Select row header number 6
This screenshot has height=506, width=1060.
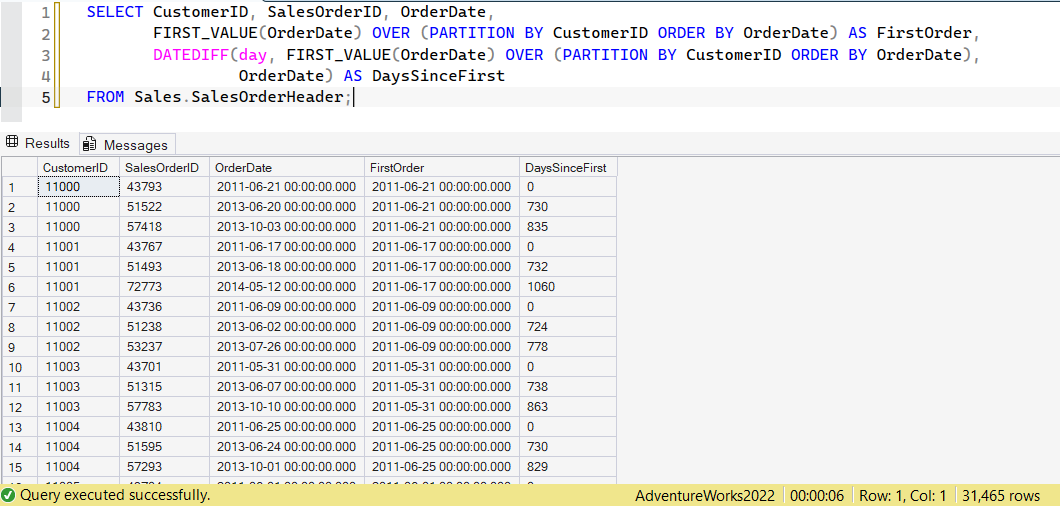(x=20, y=287)
